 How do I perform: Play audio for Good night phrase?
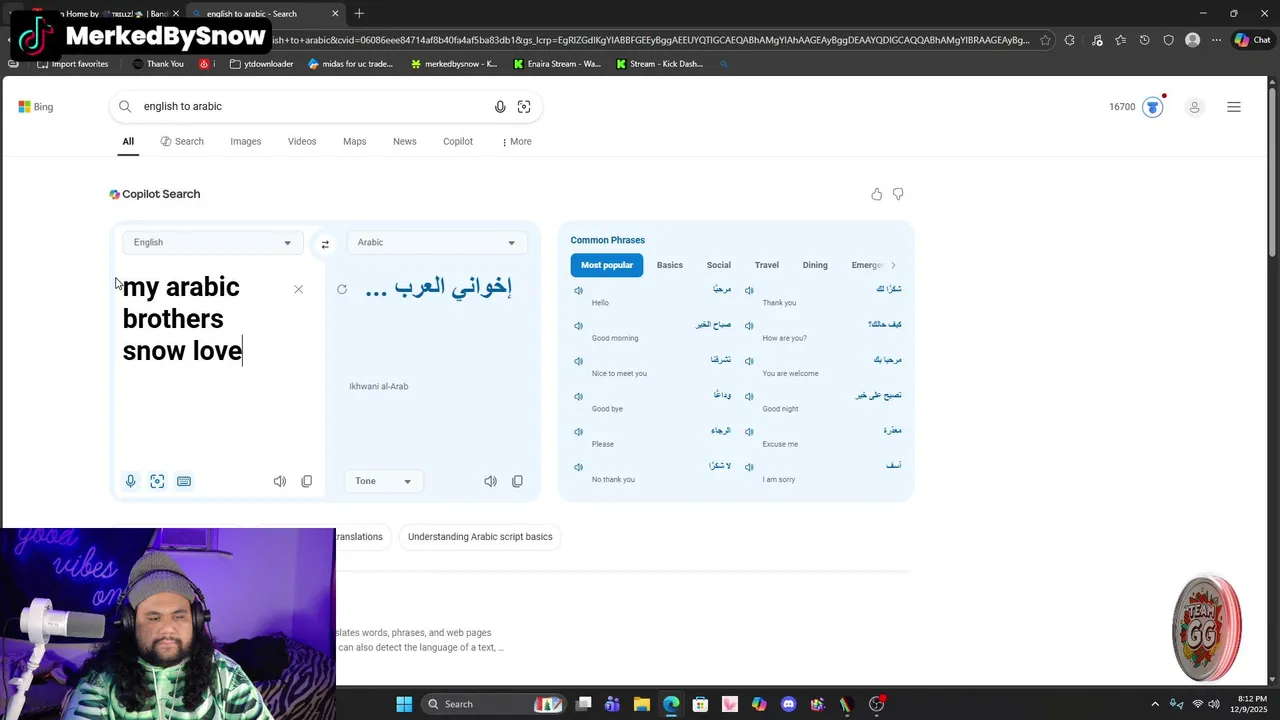(749, 397)
